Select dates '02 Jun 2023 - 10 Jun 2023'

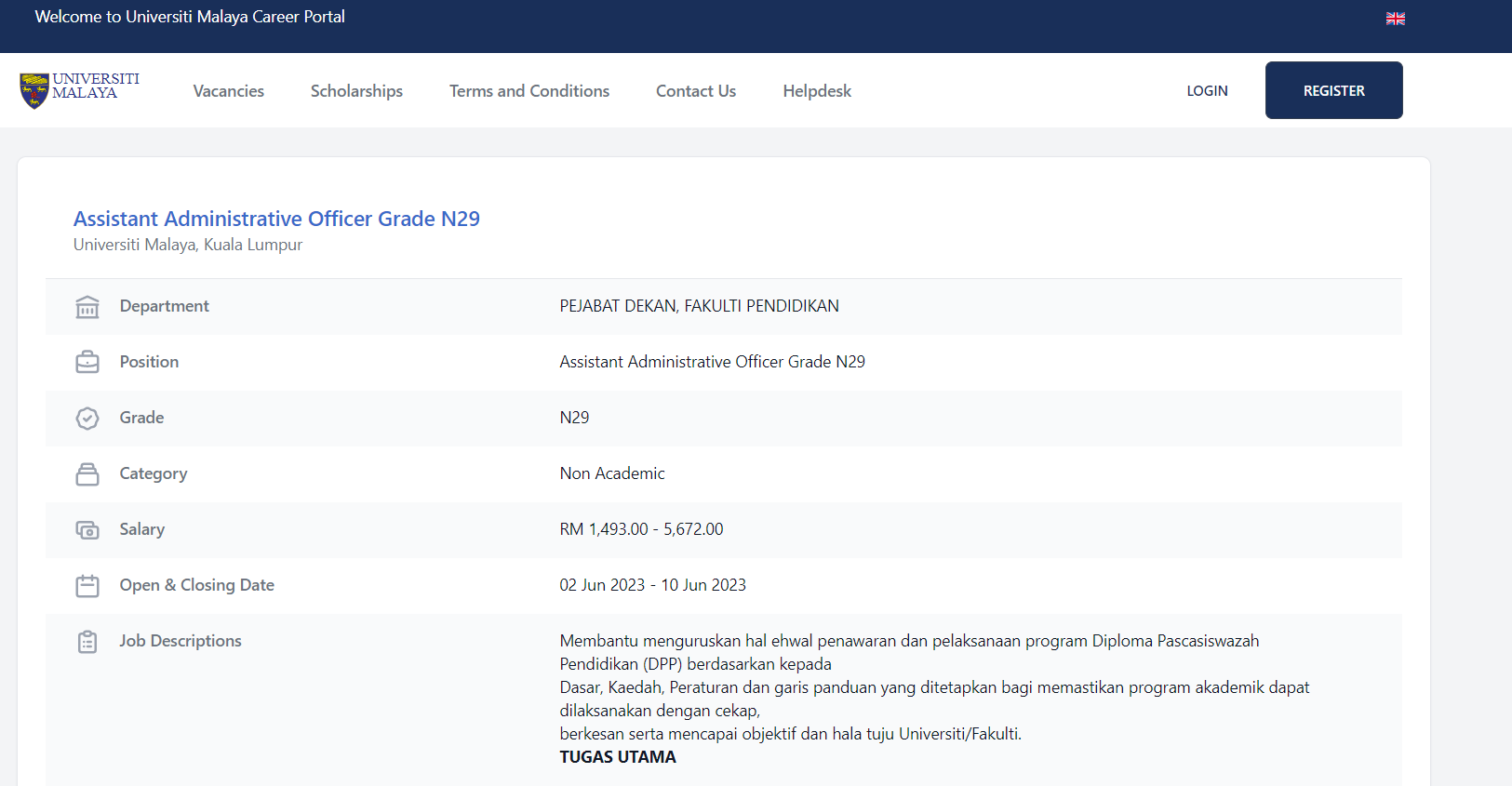click(x=652, y=585)
